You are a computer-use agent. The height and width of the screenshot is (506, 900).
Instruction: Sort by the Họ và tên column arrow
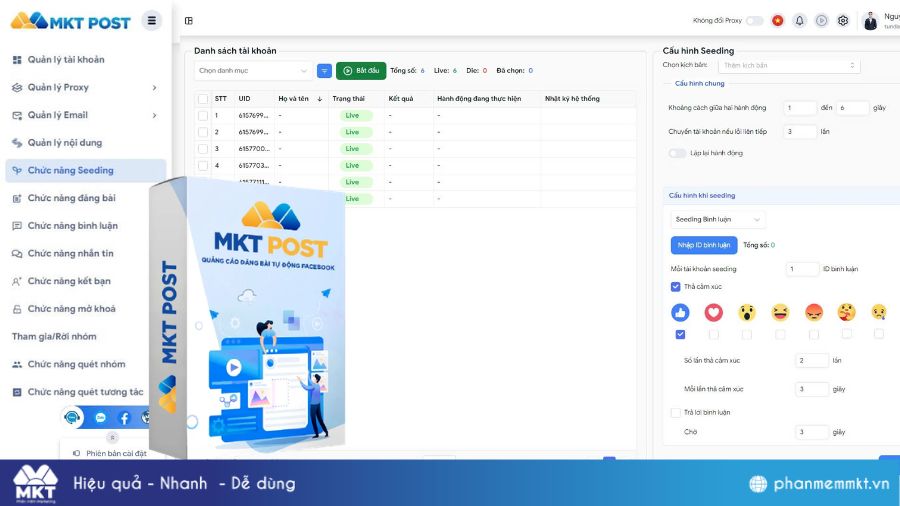pos(320,99)
